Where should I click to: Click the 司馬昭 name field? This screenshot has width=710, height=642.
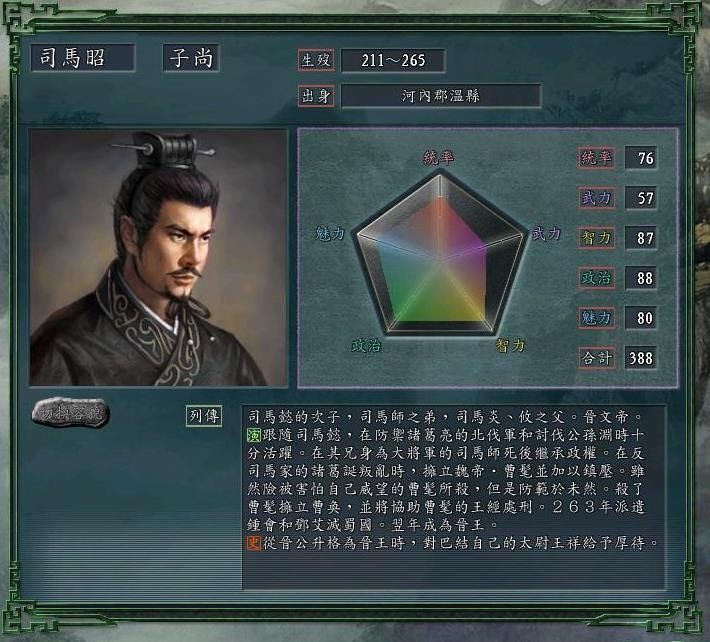83,58
